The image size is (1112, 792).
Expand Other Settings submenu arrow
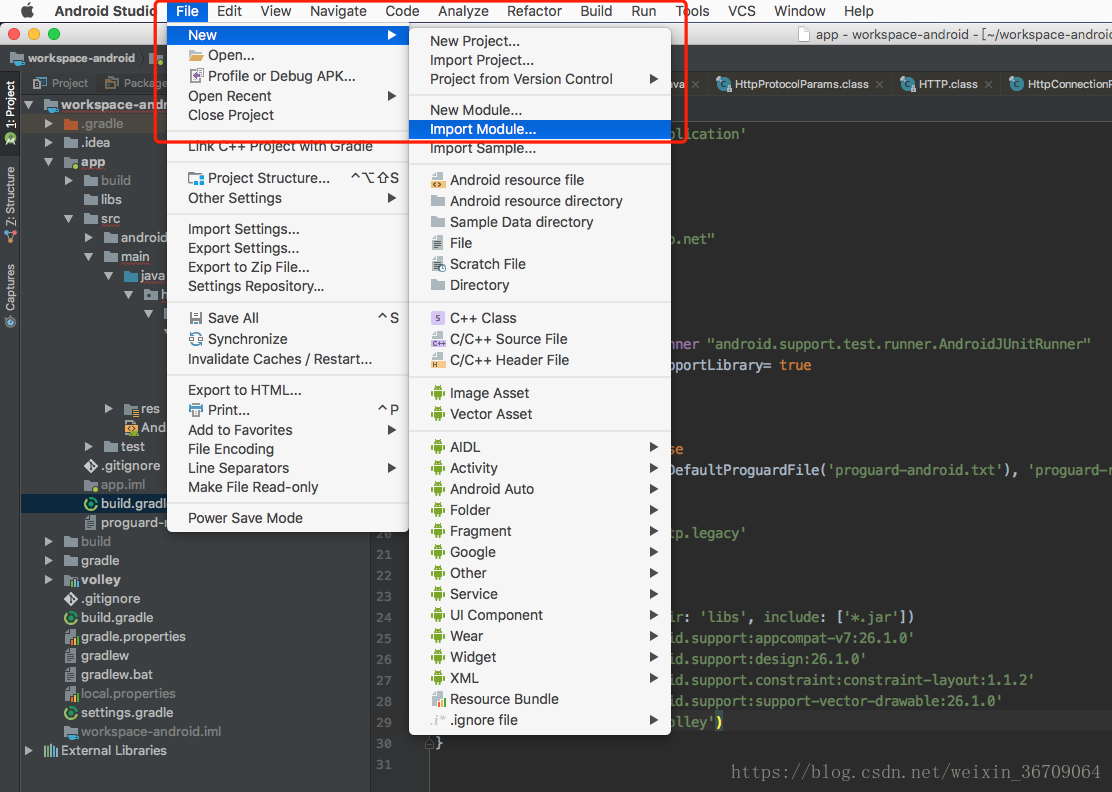(x=391, y=199)
